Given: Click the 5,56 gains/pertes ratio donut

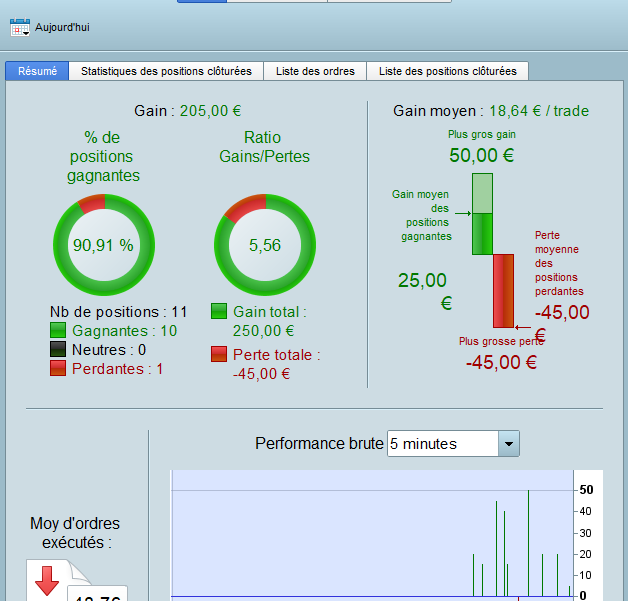Looking at the screenshot, I should tap(265, 245).
